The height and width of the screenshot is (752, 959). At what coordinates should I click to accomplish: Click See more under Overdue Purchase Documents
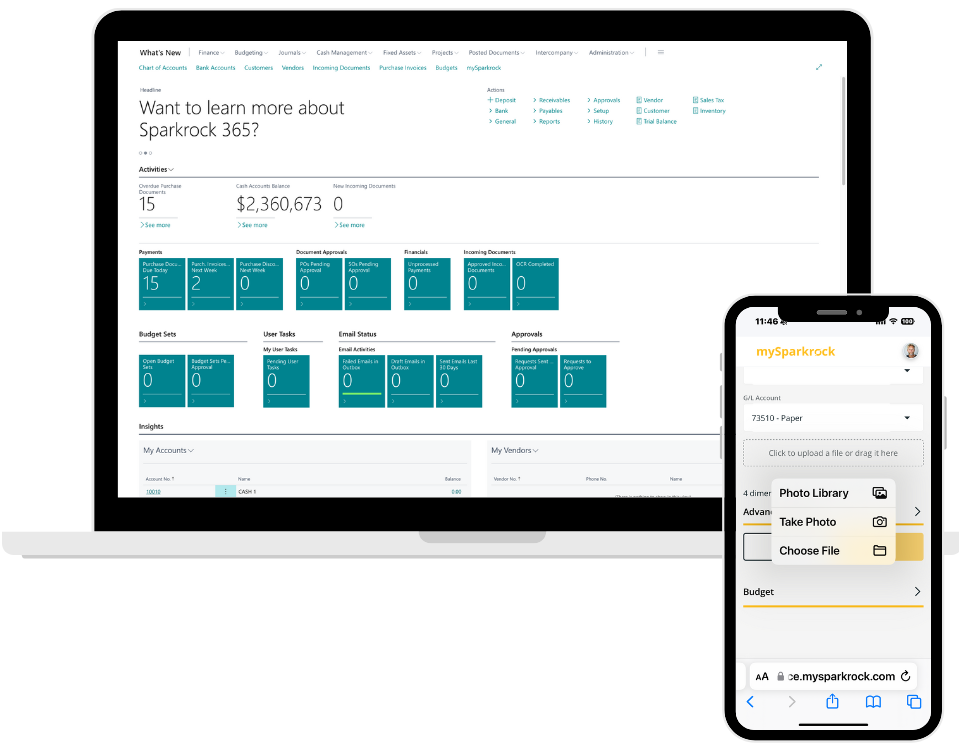155,226
